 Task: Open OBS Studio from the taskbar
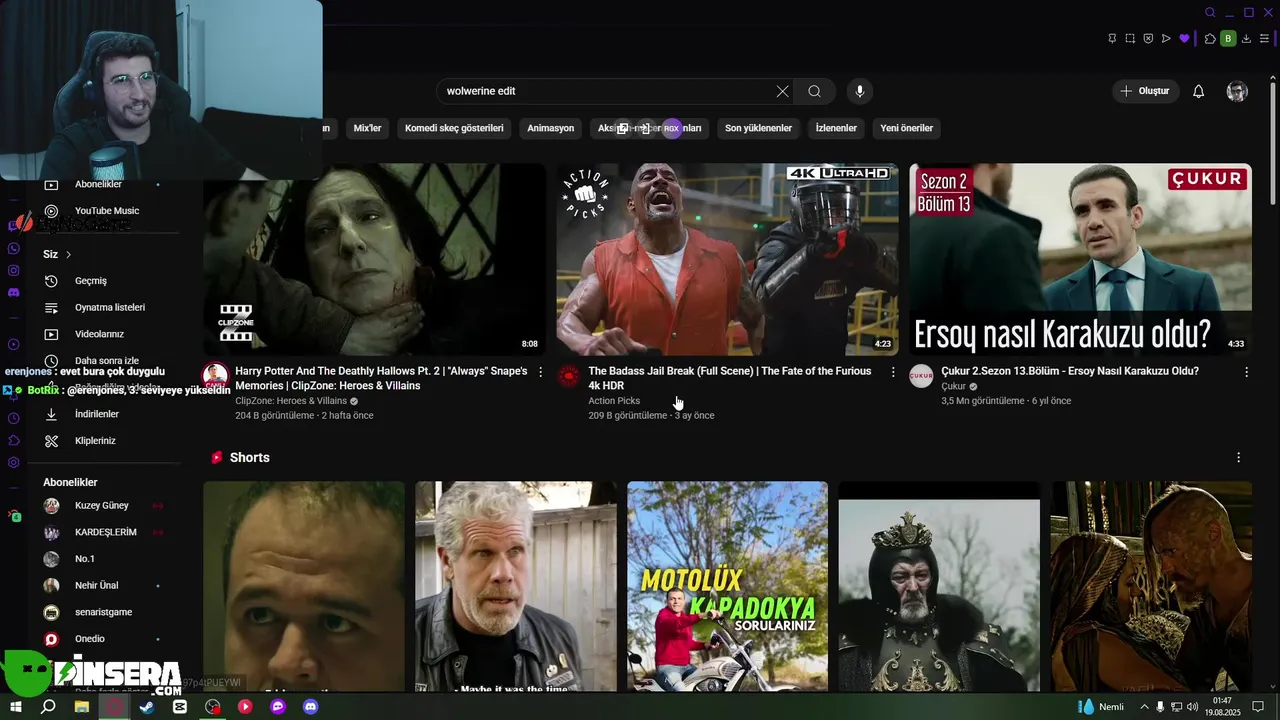212,706
